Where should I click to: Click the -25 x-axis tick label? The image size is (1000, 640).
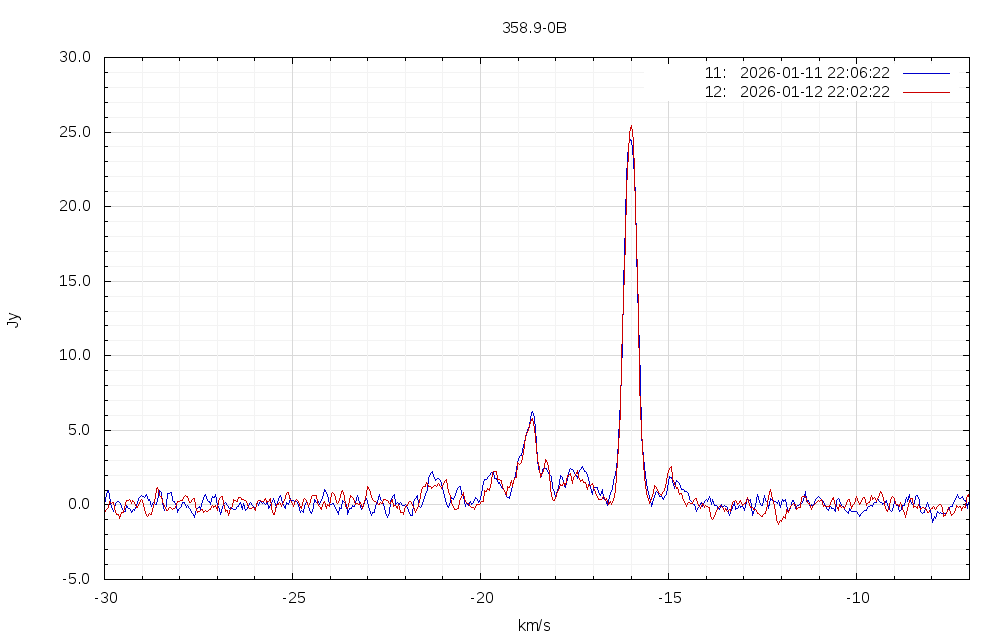(x=292, y=598)
